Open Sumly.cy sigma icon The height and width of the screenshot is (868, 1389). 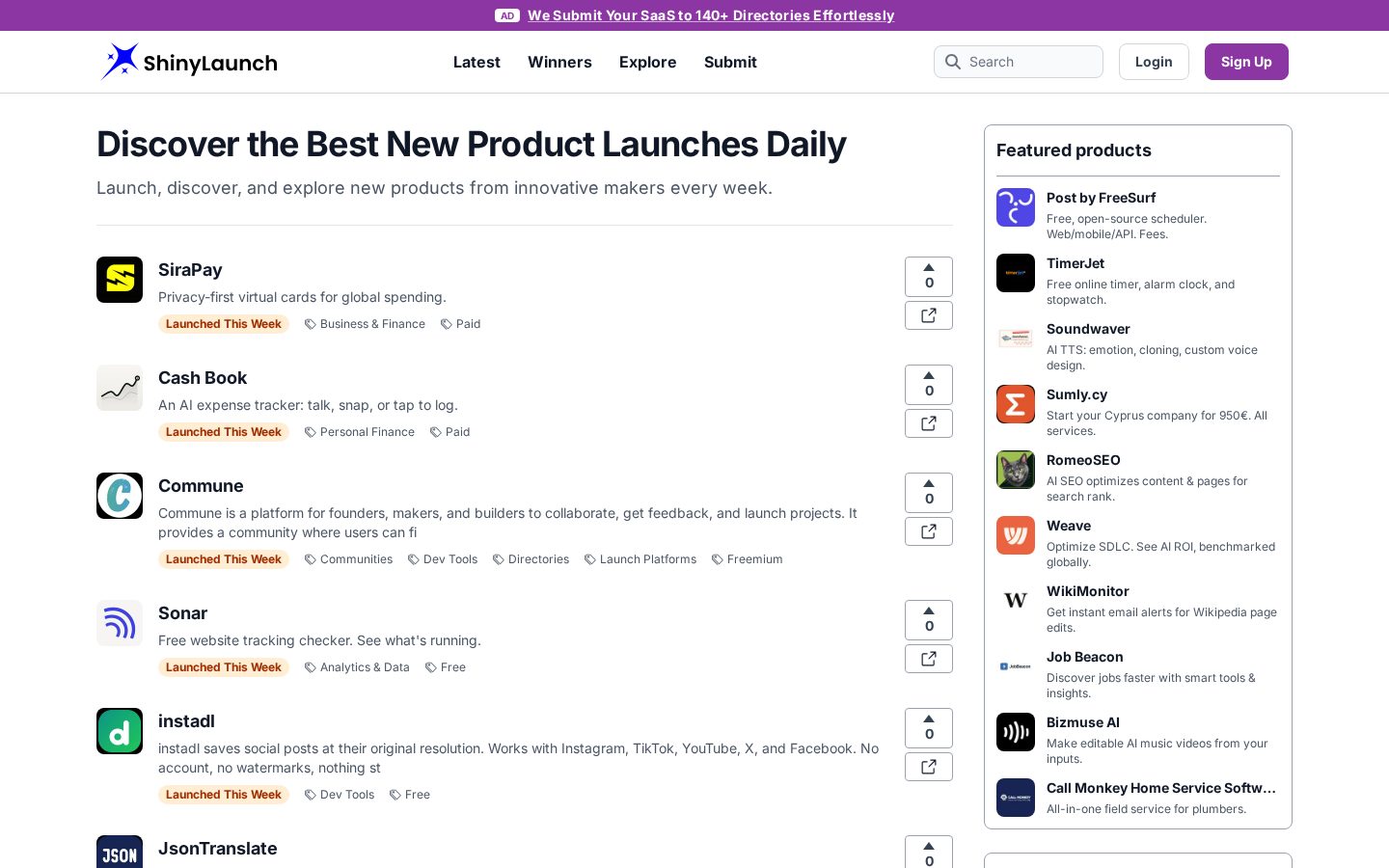pyautogui.click(x=1016, y=404)
